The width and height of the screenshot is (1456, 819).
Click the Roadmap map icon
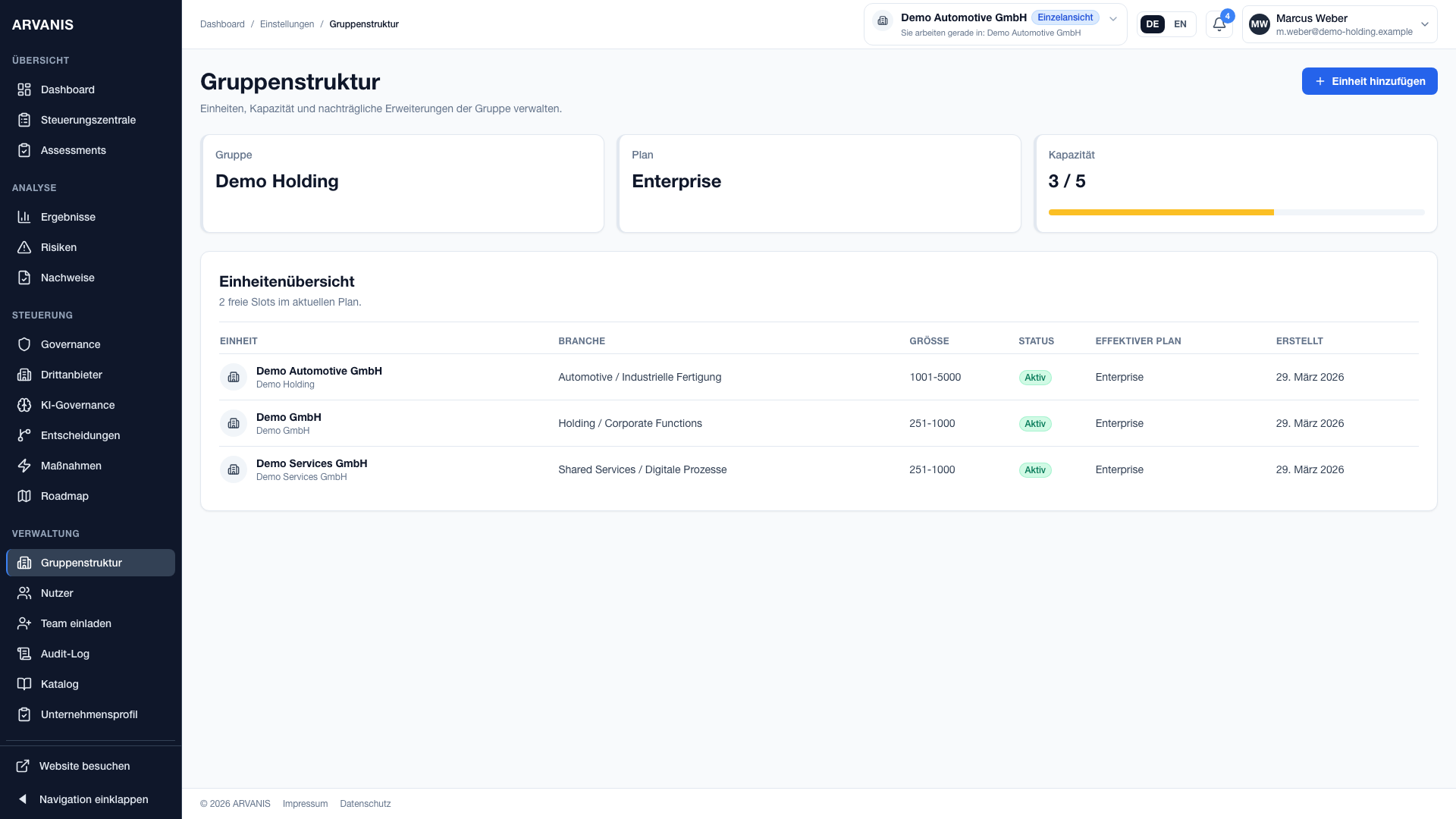click(x=24, y=496)
